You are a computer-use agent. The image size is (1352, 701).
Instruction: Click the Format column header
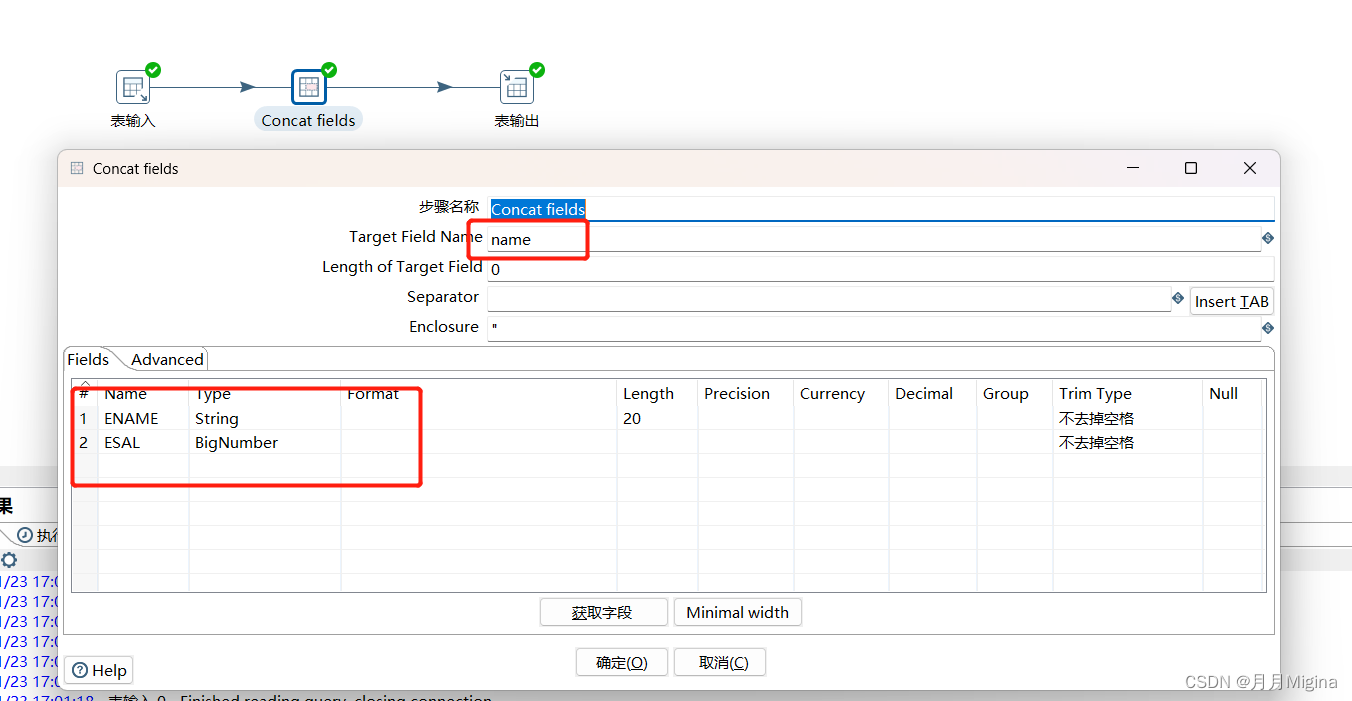point(479,393)
